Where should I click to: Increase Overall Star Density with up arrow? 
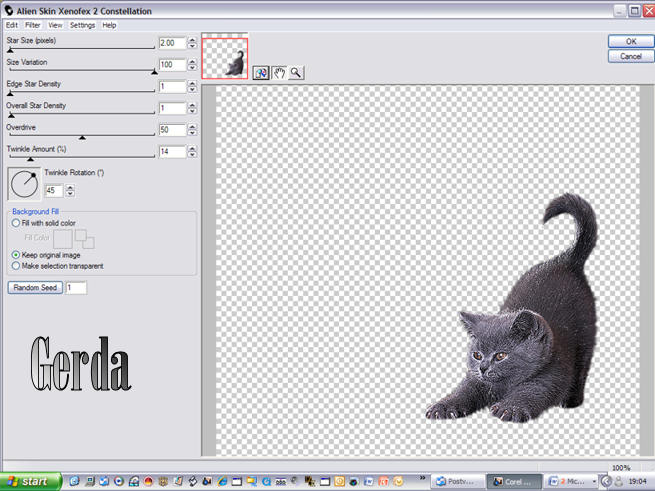click(x=192, y=106)
